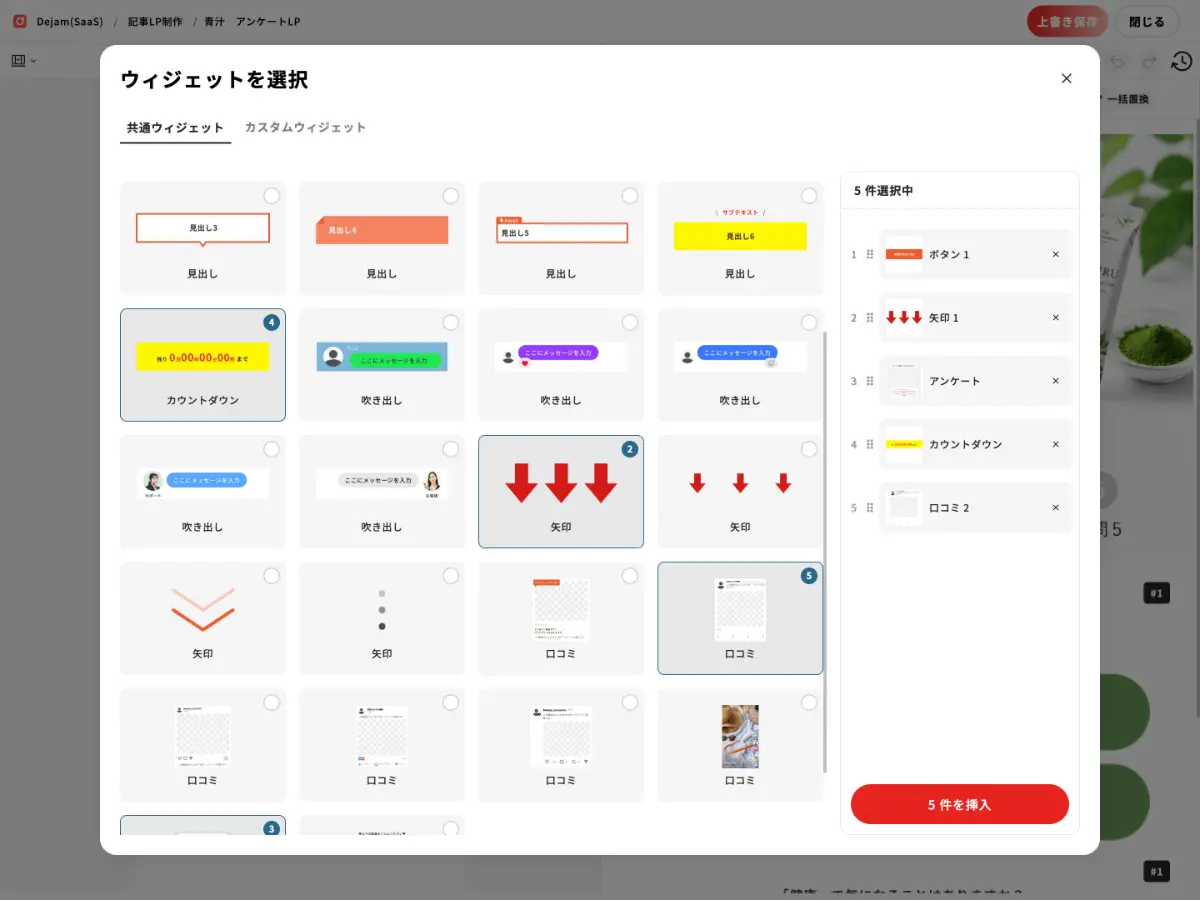Select the 口コミ card with the hat photo
The width and height of the screenshot is (1200, 900).
point(740,745)
